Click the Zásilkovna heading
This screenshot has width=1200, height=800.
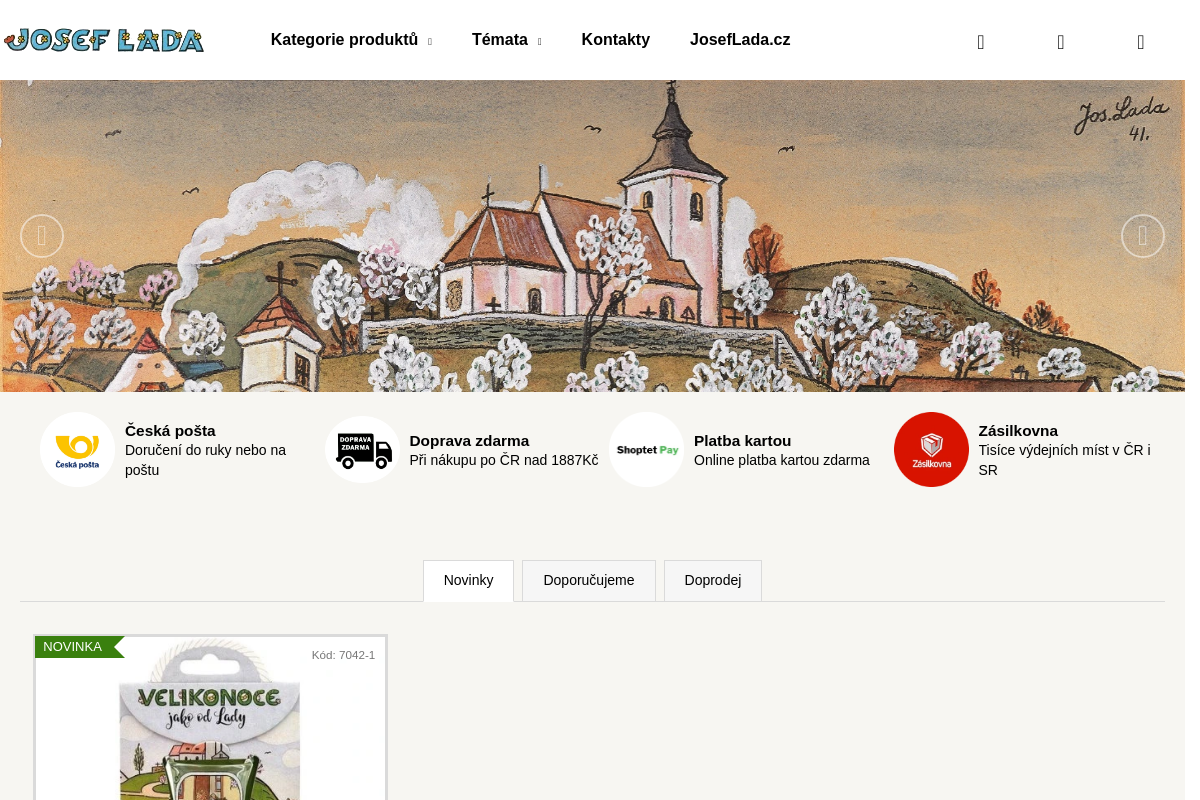point(1018,431)
